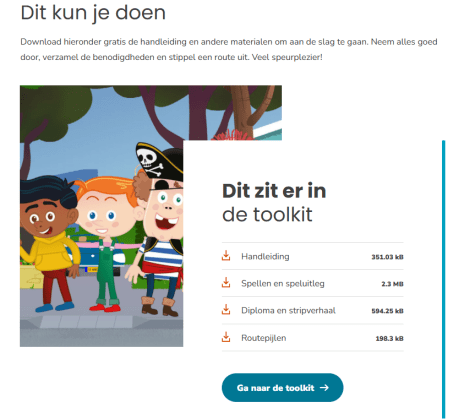Viewport: 475px width, 419px height.
Task: Click the download icon beside Handleiding
Action: click(226, 256)
